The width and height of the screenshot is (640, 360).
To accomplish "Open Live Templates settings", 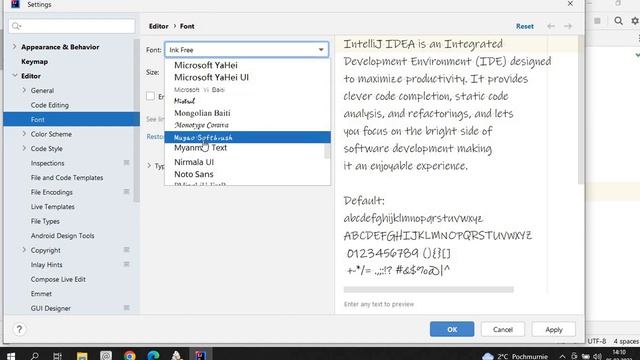I will [x=52, y=207].
